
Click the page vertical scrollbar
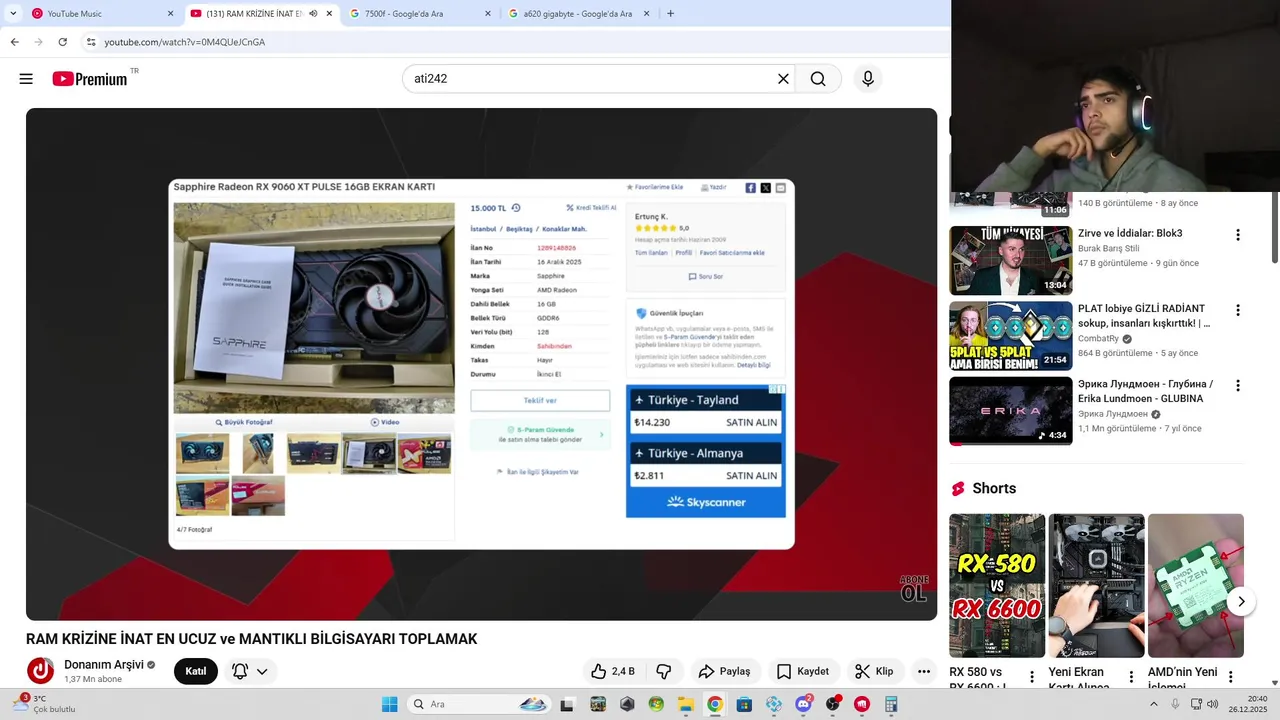pos(1274,230)
